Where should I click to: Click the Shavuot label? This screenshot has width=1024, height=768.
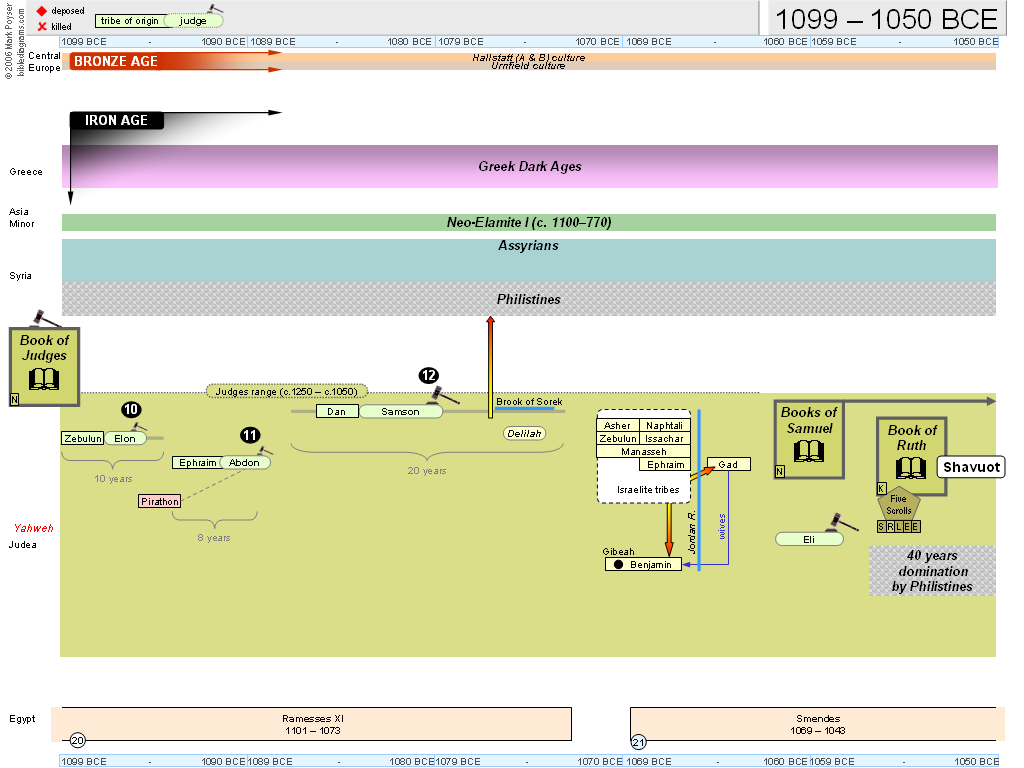(970, 467)
